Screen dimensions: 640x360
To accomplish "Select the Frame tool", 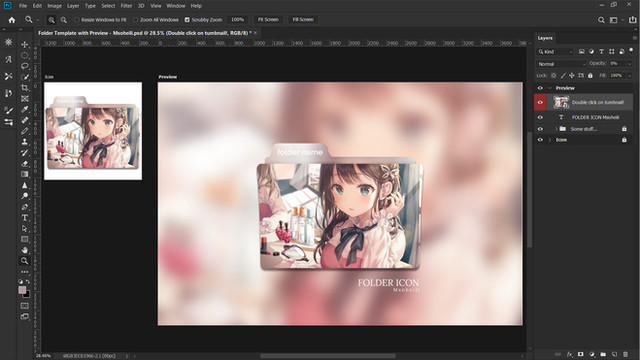I will (24, 98).
